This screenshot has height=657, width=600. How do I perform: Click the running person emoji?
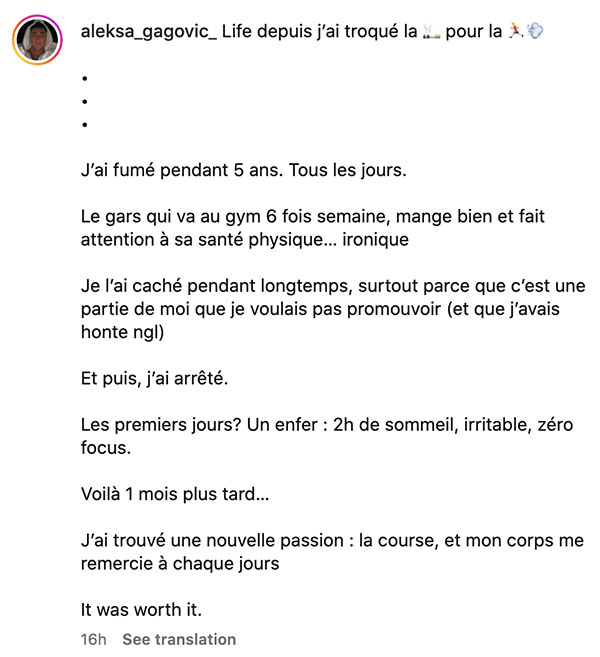(x=516, y=31)
